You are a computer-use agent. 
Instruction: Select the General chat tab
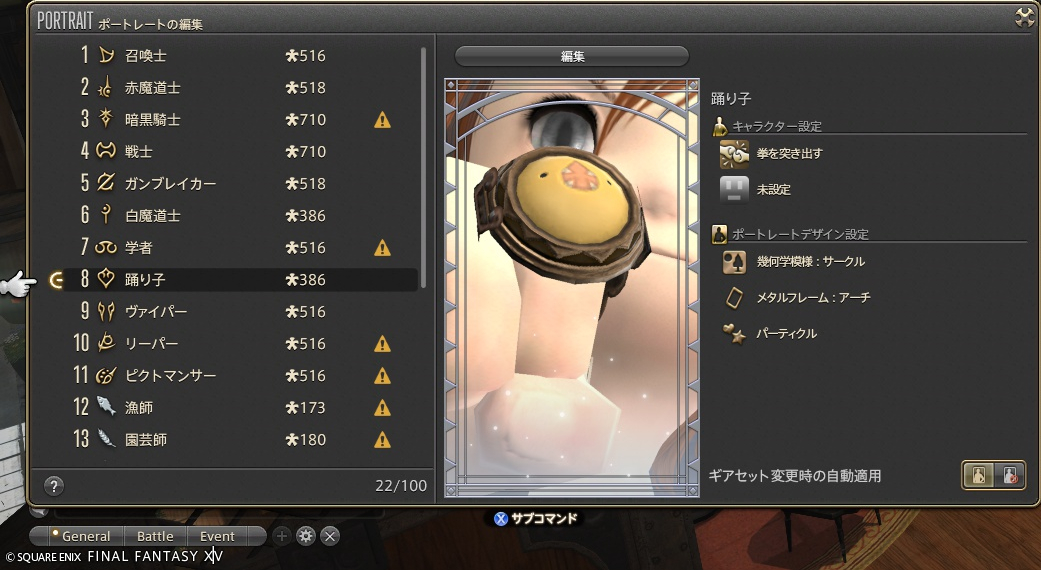coord(80,536)
